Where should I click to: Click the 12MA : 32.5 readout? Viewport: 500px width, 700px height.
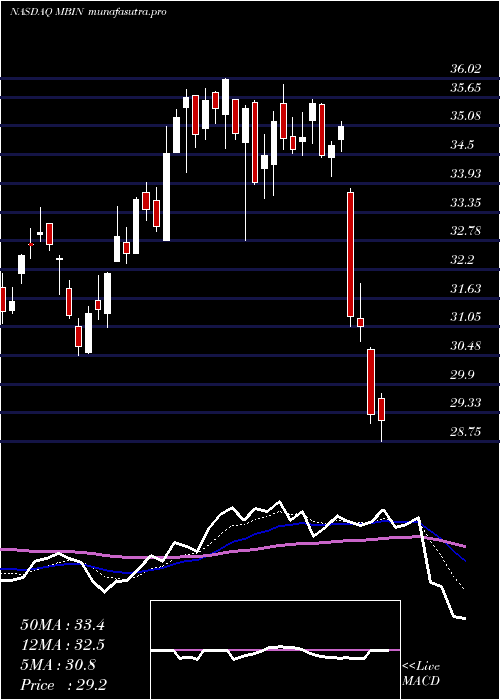point(63,645)
